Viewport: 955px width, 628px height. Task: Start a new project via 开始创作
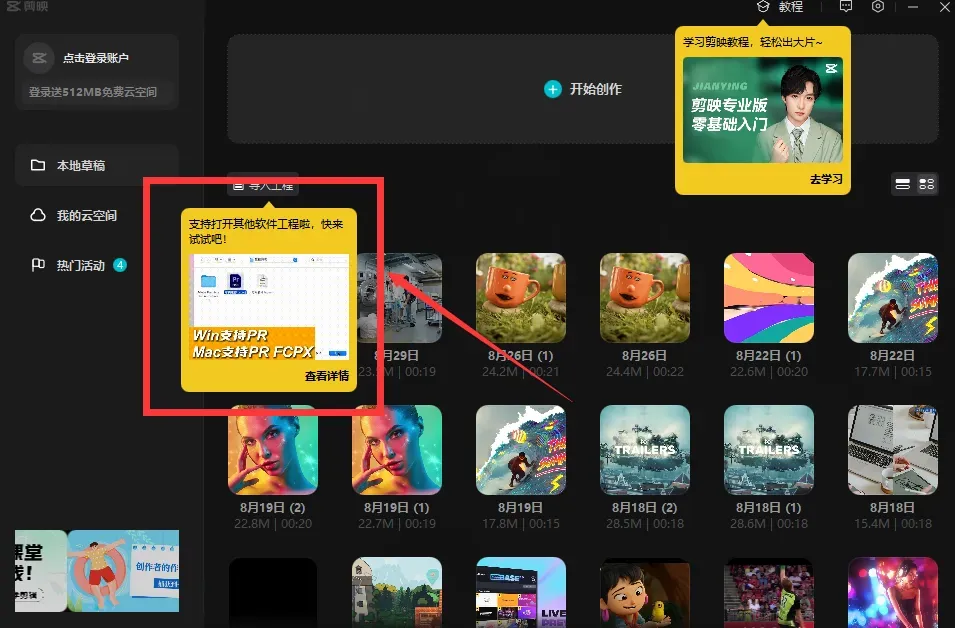(x=583, y=89)
